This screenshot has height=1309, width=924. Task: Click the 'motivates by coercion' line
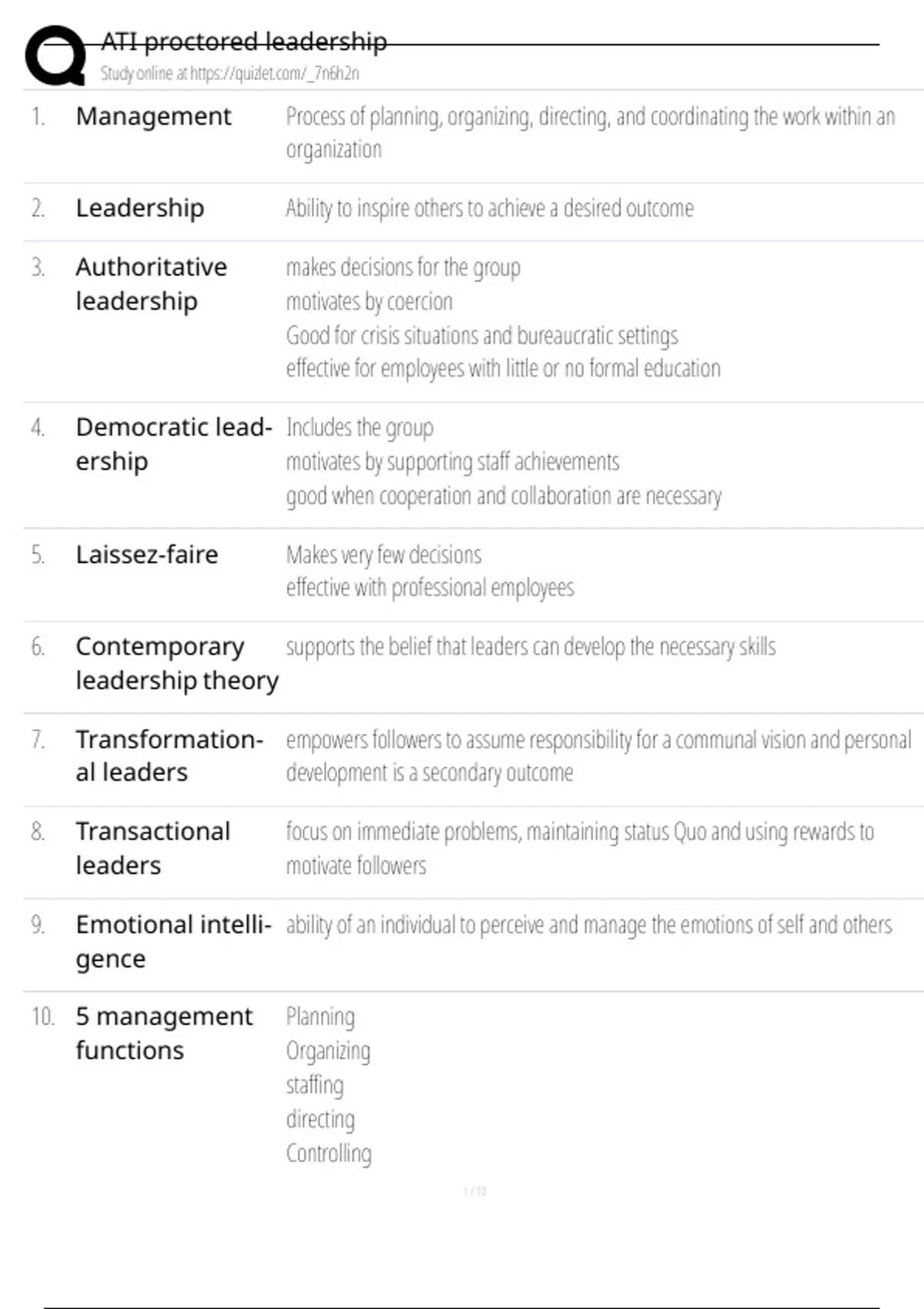coord(369,302)
